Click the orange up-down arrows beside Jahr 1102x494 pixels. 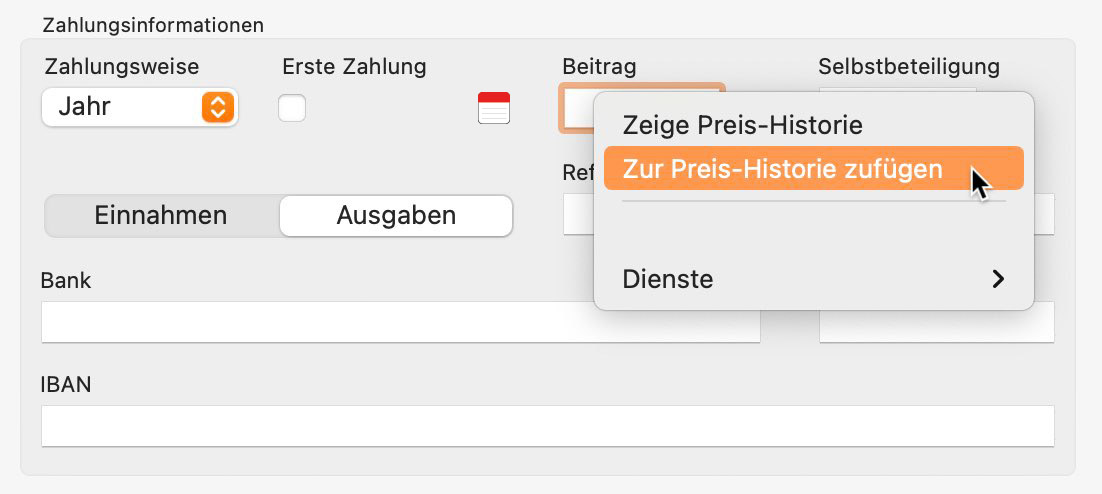click(x=218, y=108)
